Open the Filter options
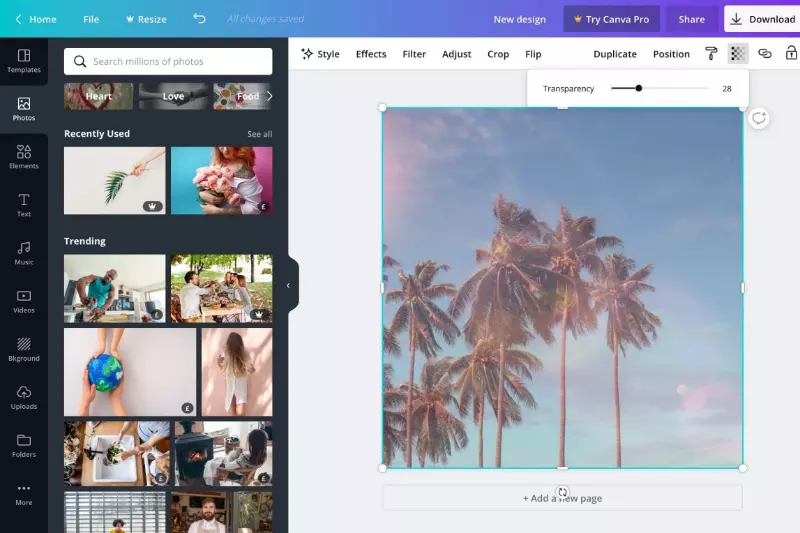 [414, 54]
